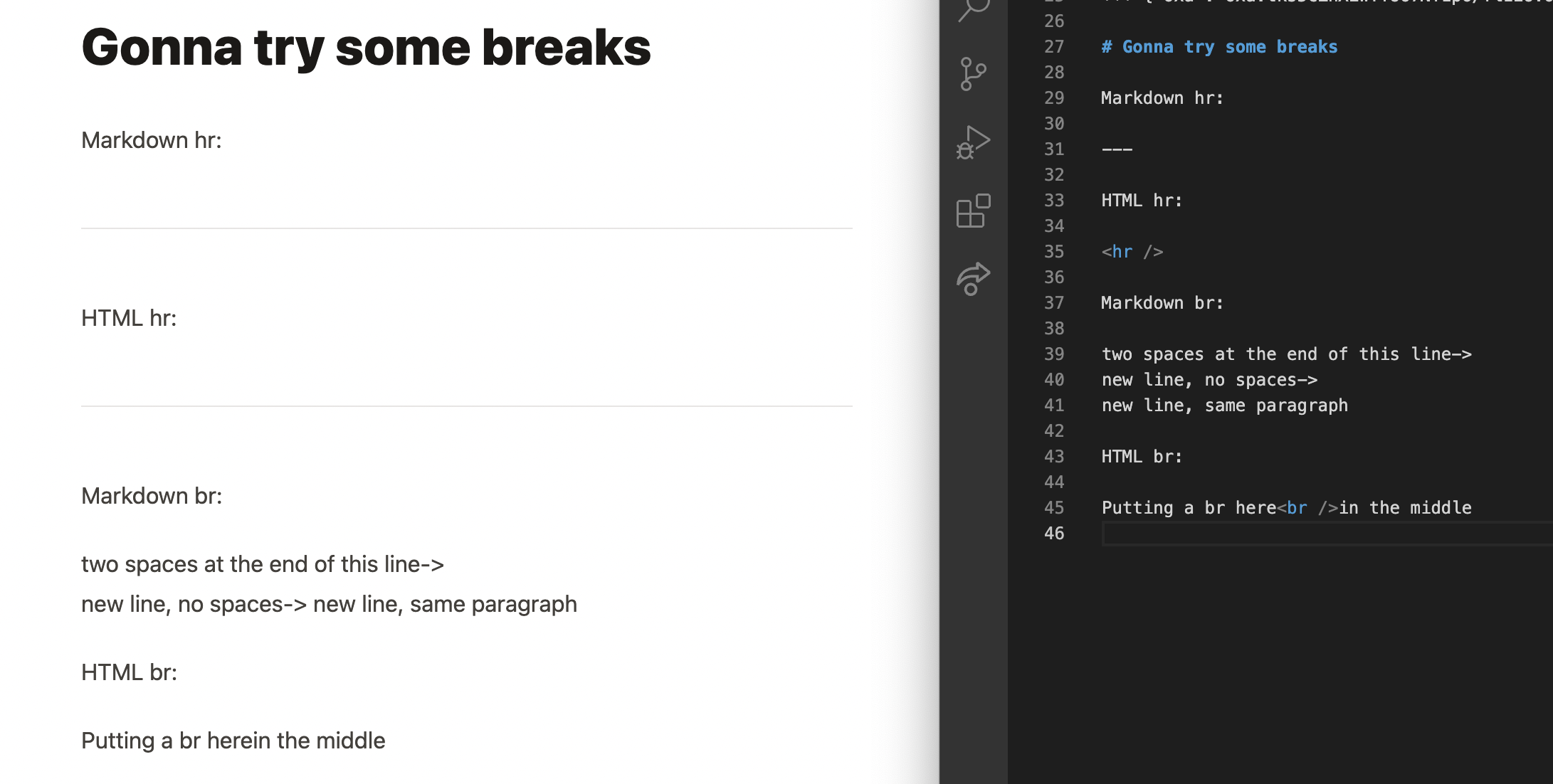The height and width of the screenshot is (784, 1553).
Task: Open the Source Control panel
Action: 973,74
